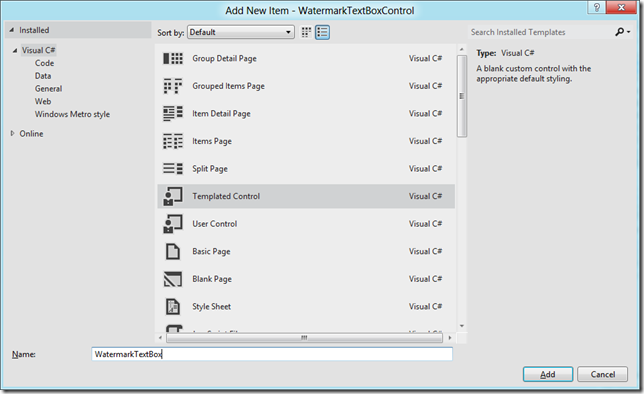644x394 pixels.
Task: Select the Items Page text label
Action: [x=212, y=141]
